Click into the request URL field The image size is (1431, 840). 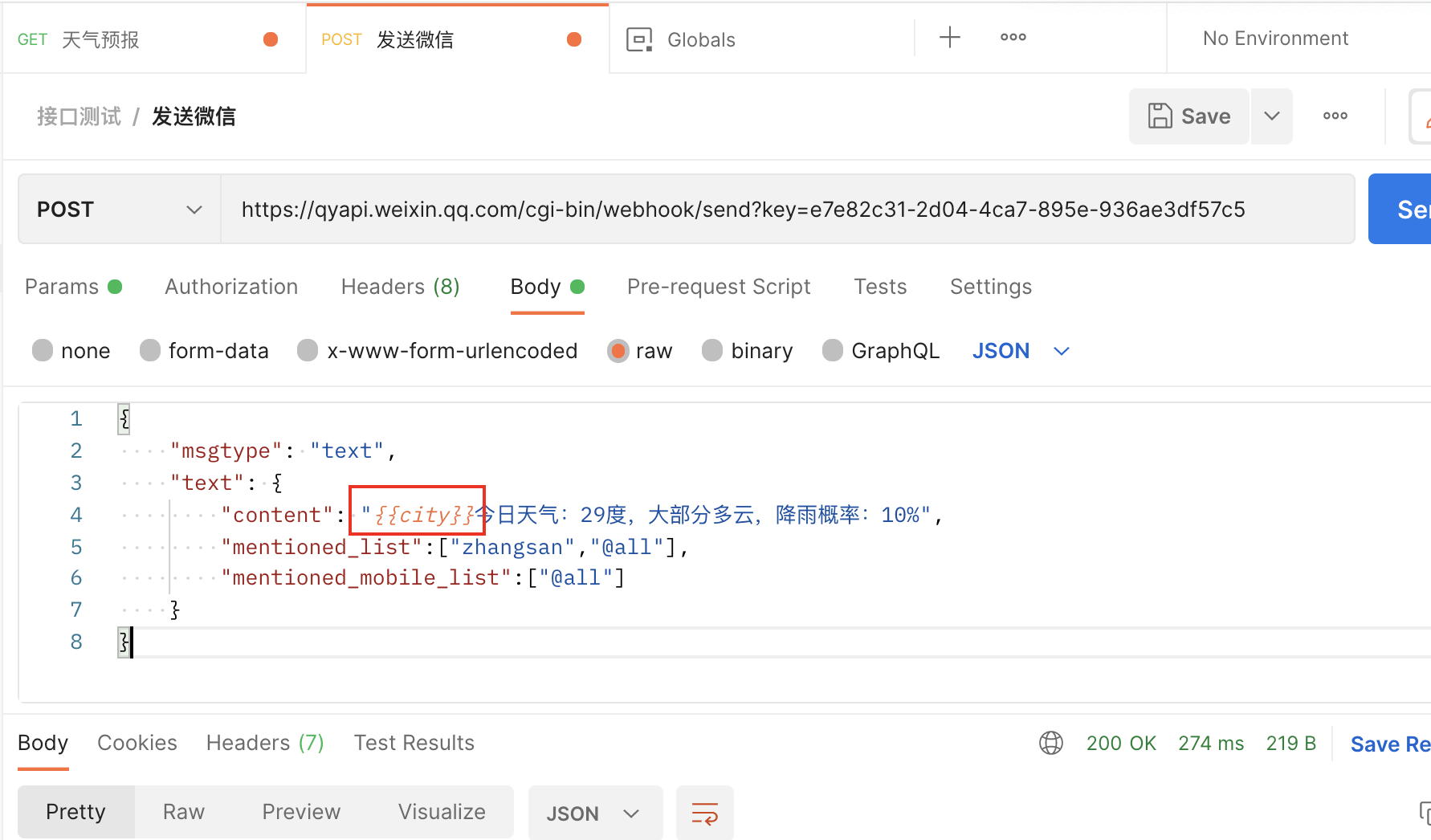point(787,210)
